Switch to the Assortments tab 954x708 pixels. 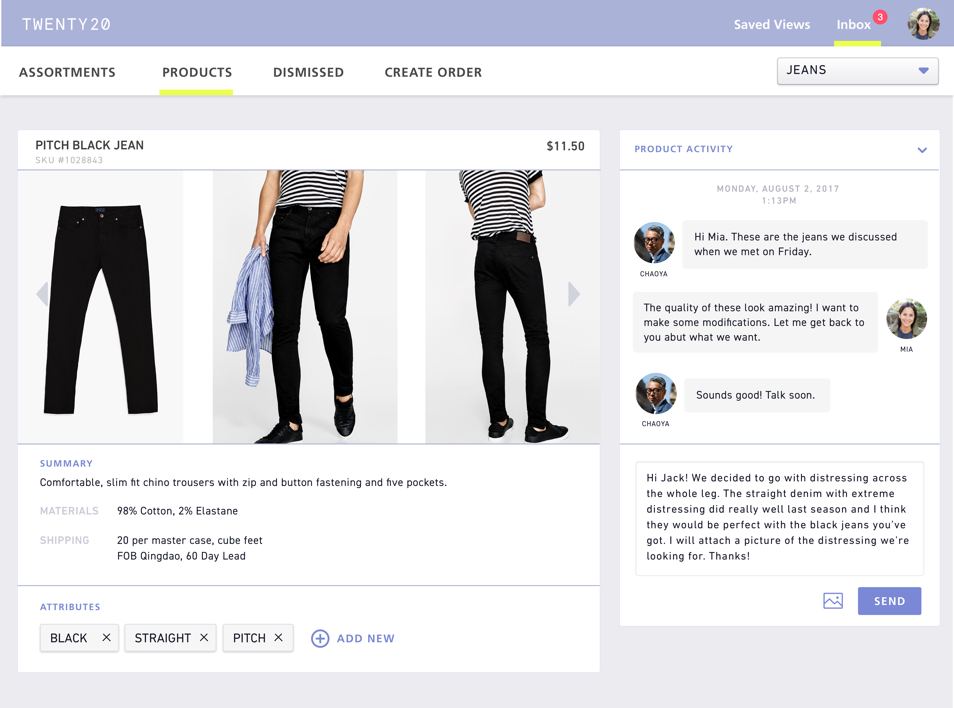67,72
